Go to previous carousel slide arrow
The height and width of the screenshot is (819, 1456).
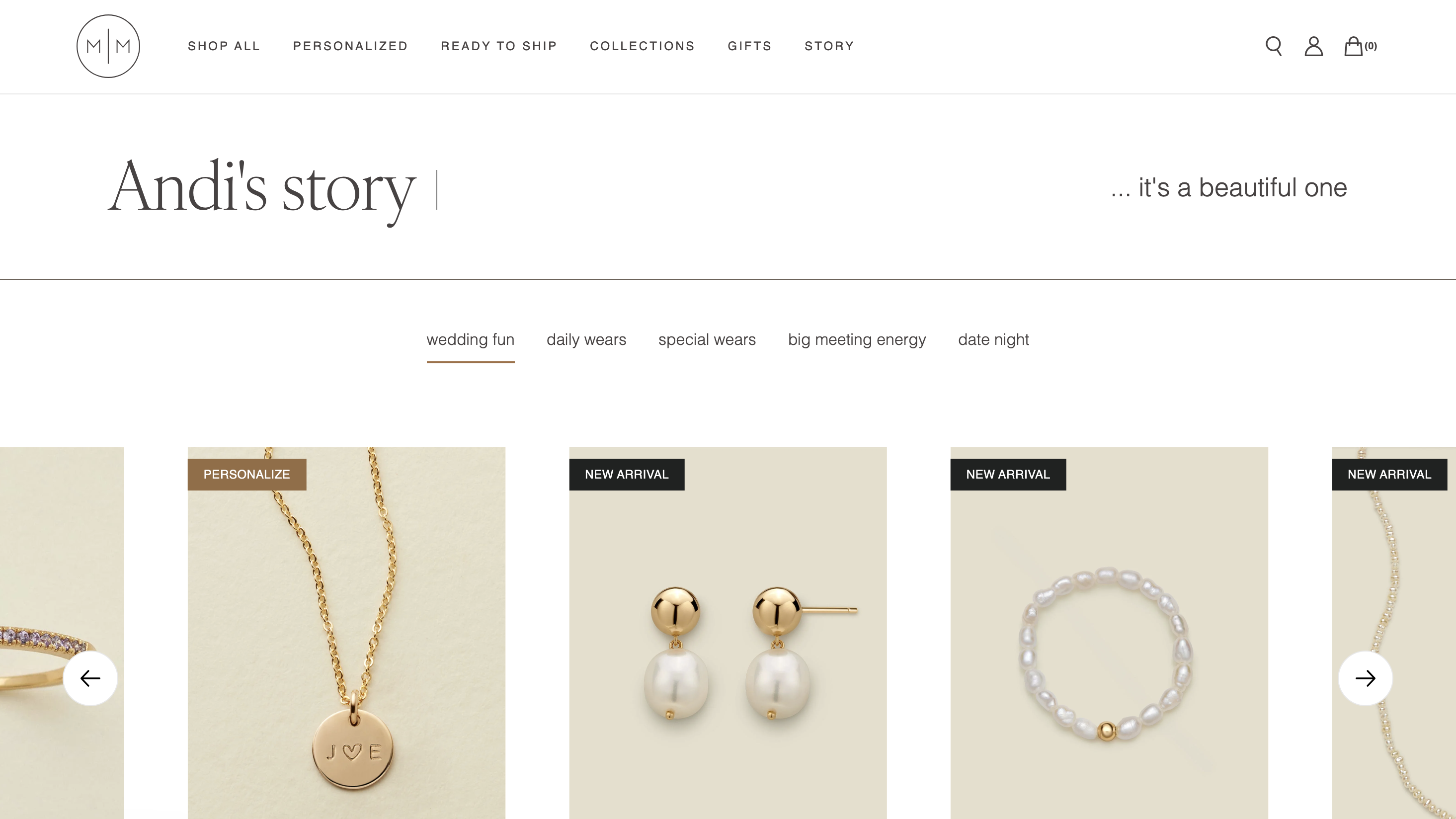point(90,678)
